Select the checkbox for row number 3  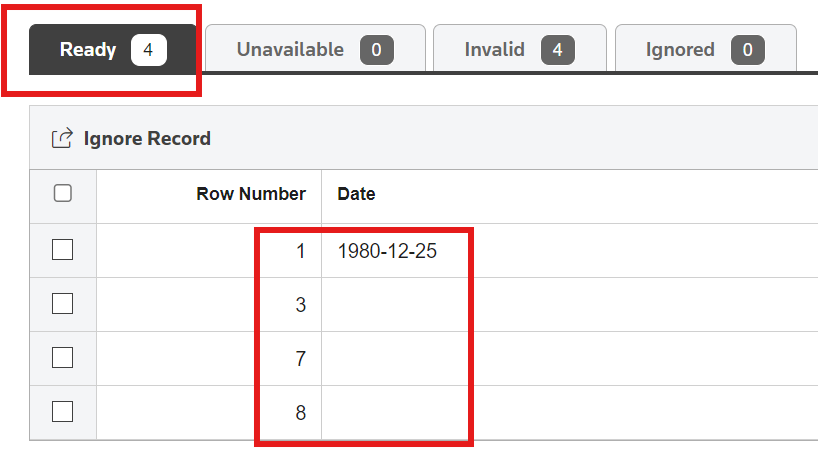(x=62, y=304)
